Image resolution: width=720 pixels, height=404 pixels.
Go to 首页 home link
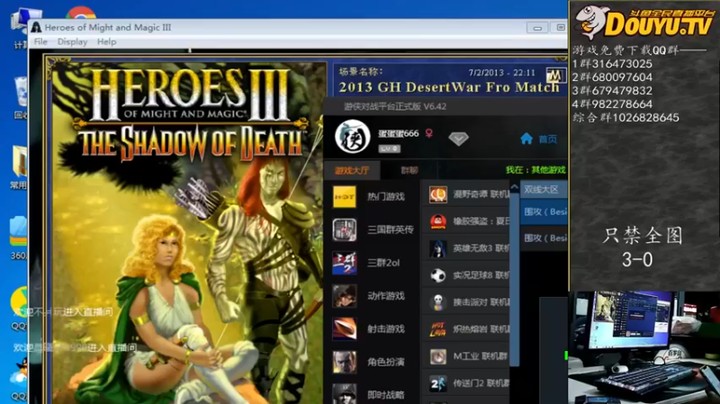pyautogui.click(x=547, y=139)
